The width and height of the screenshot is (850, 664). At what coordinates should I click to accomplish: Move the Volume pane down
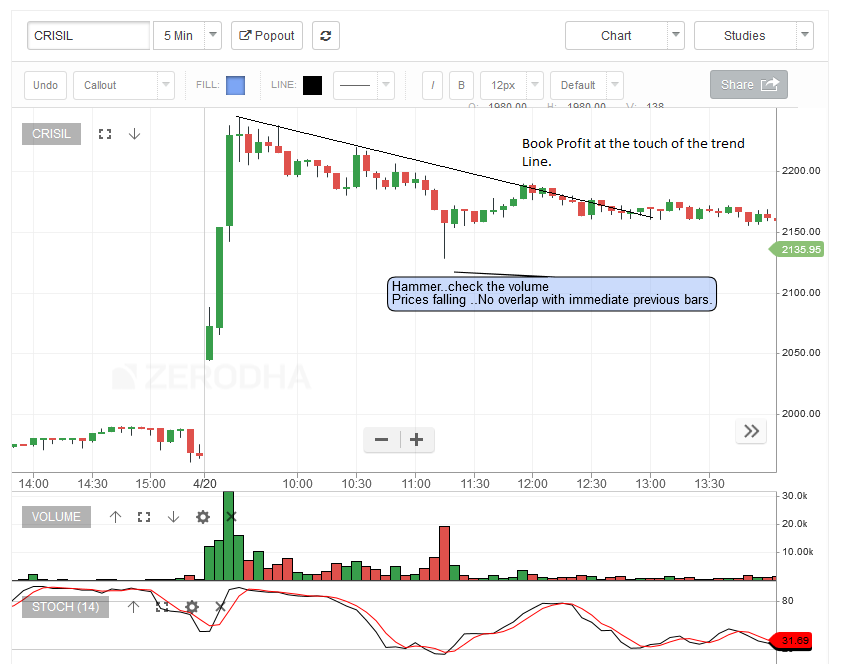[172, 517]
